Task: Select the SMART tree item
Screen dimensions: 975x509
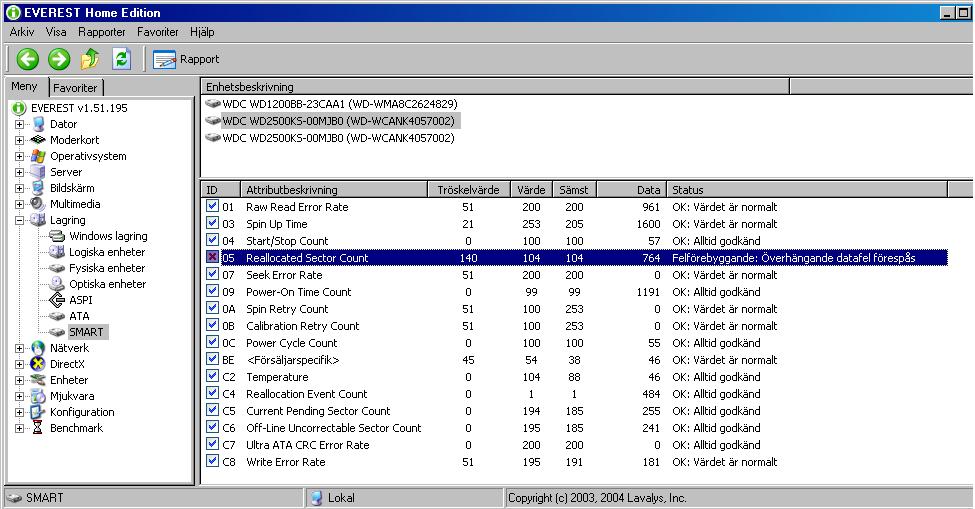Action: point(86,332)
